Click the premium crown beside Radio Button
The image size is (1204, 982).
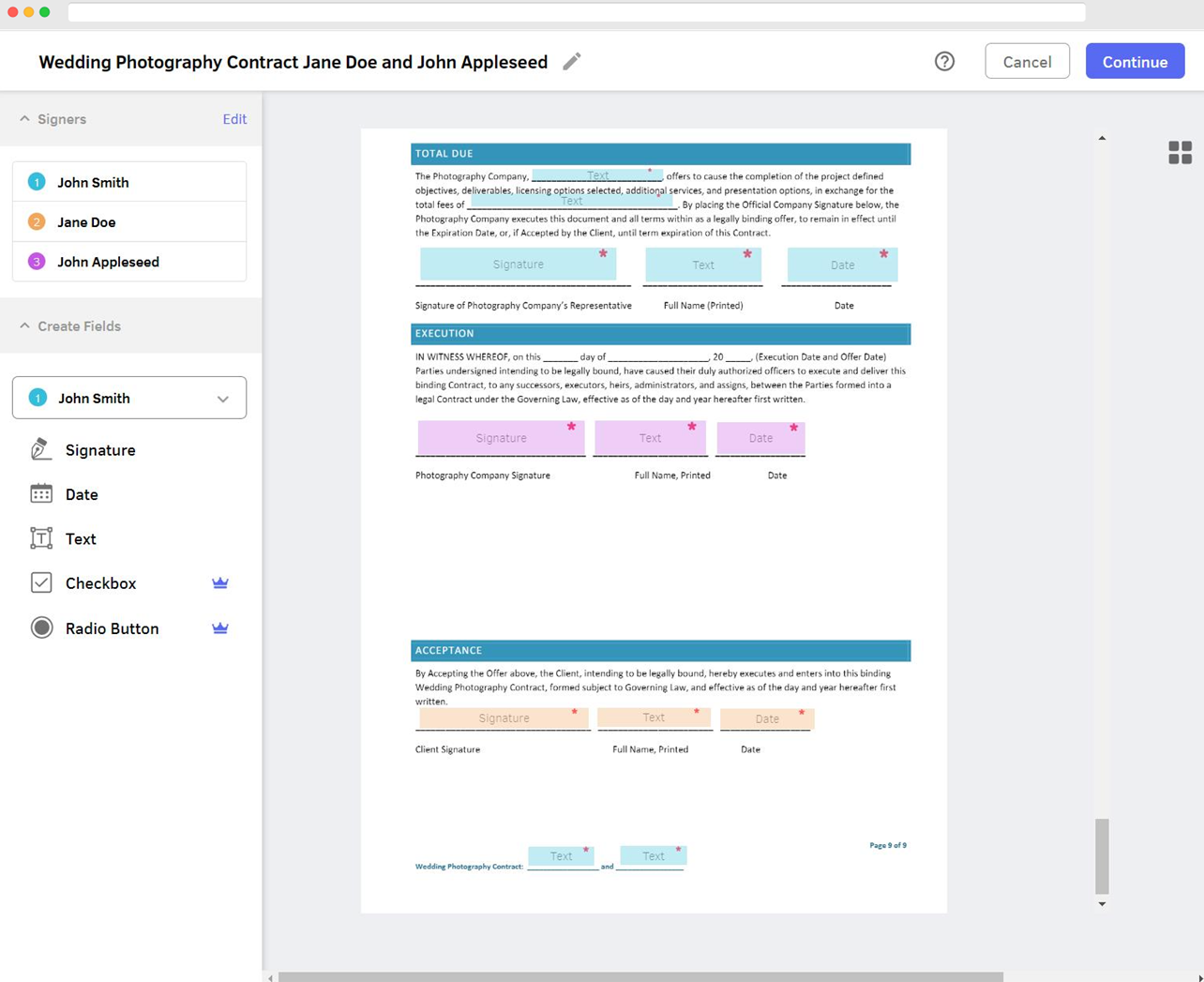point(219,627)
